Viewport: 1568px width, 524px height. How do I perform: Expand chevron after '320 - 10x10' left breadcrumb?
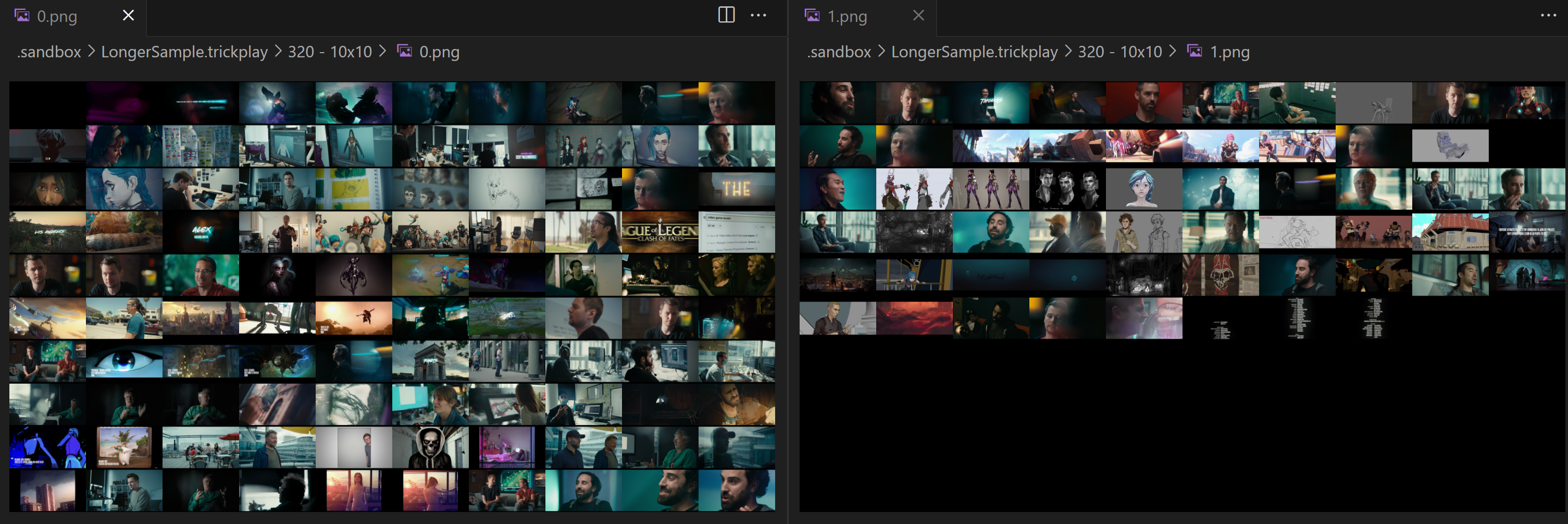coord(382,51)
